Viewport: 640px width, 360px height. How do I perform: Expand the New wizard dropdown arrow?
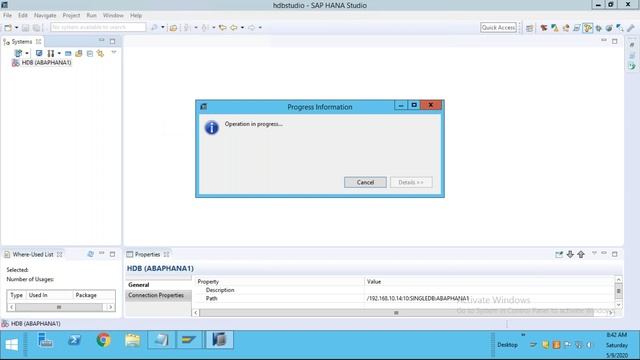tap(16, 28)
